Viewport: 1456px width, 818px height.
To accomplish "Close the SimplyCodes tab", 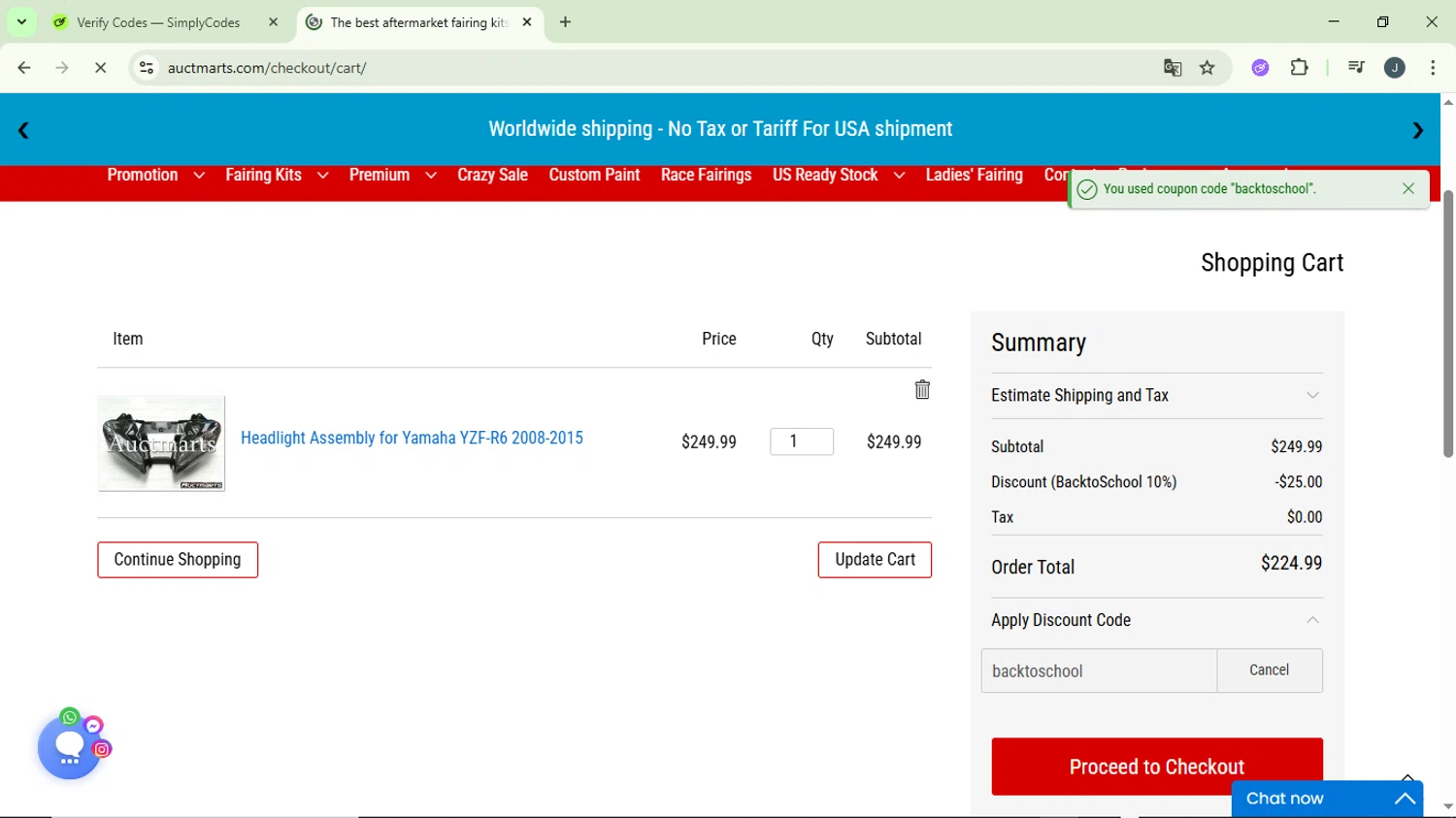I will click(x=273, y=21).
